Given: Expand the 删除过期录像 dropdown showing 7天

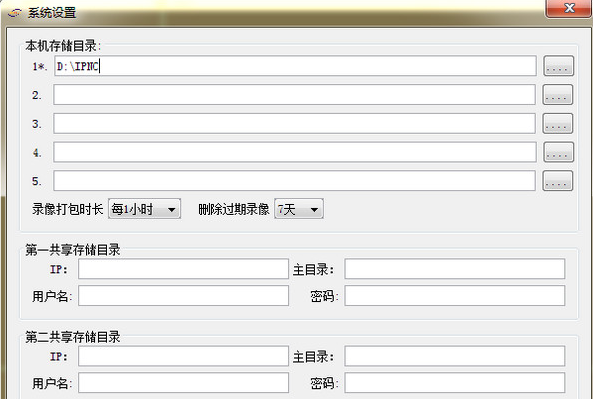Looking at the screenshot, I should click(299, 209).
